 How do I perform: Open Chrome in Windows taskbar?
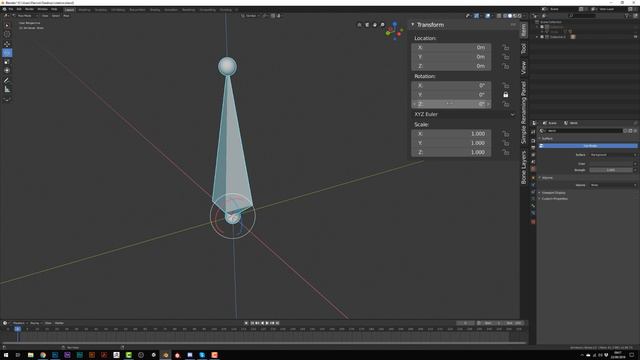pos(43,355)
